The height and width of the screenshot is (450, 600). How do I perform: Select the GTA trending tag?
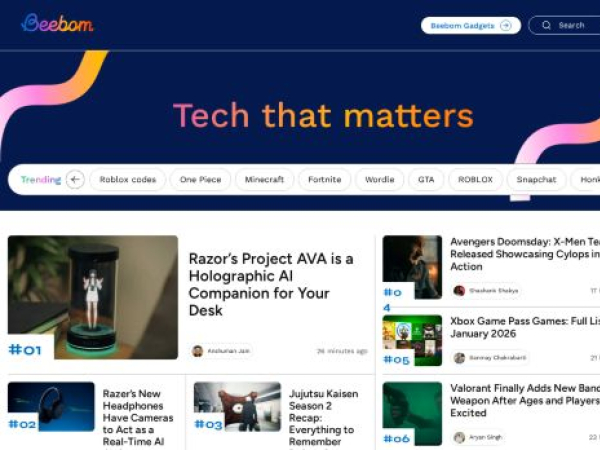click(426, 179)
